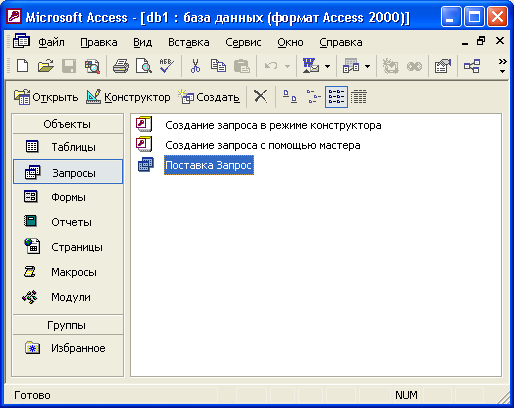
Task: Click the Office Links Word icon
Action: coord(311,66)
